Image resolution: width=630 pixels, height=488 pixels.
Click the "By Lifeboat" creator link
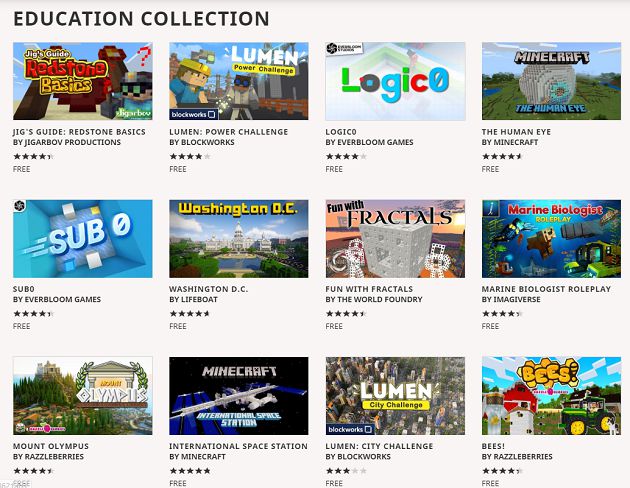[x=200, y=300]
